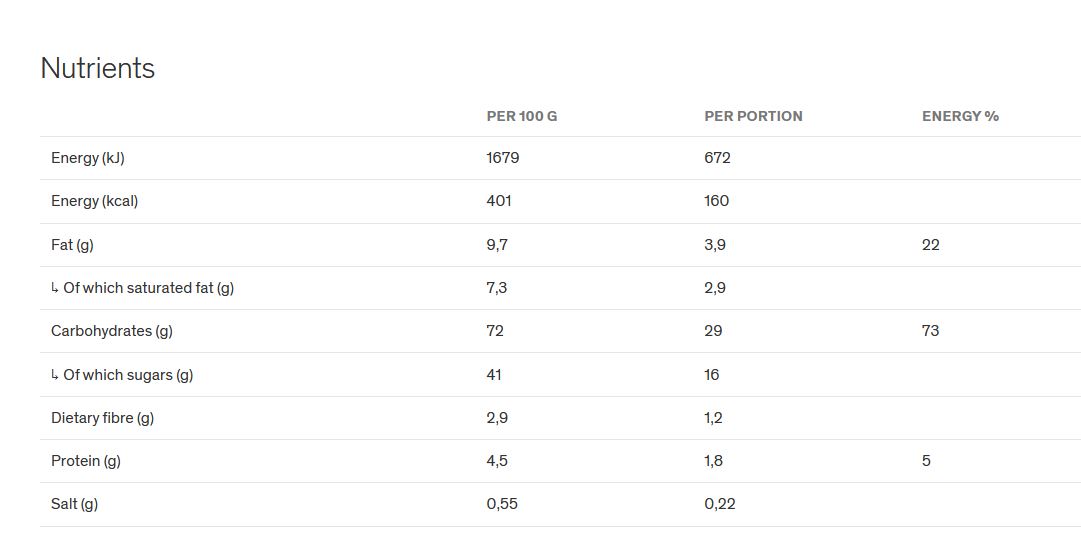Click the Energy (kcal) row label

[94, 201]
